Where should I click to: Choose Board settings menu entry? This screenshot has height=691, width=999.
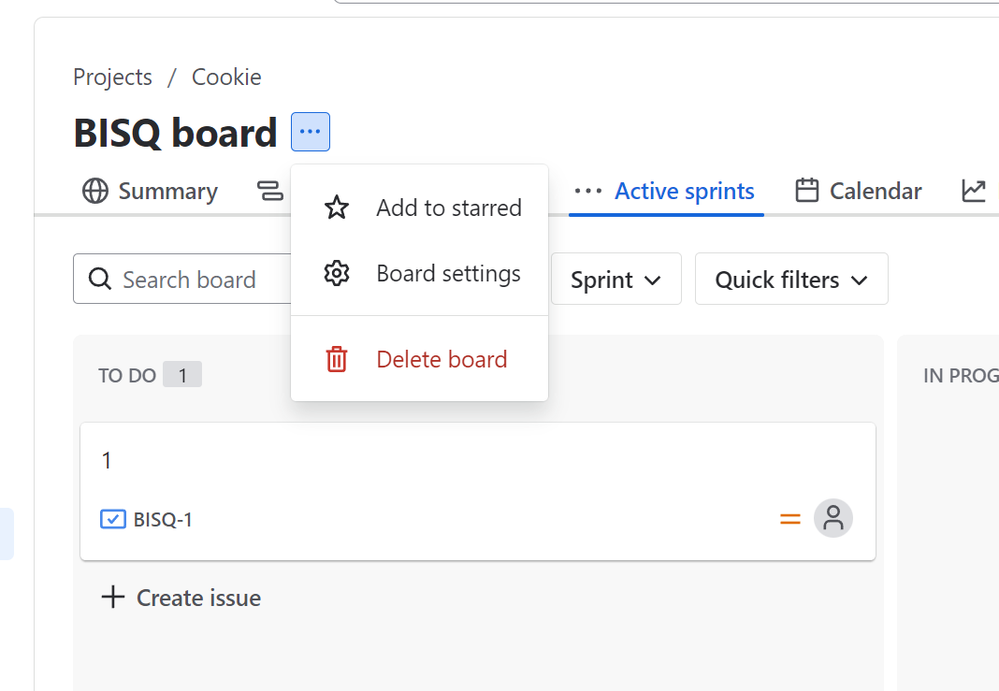coord(448,274)
